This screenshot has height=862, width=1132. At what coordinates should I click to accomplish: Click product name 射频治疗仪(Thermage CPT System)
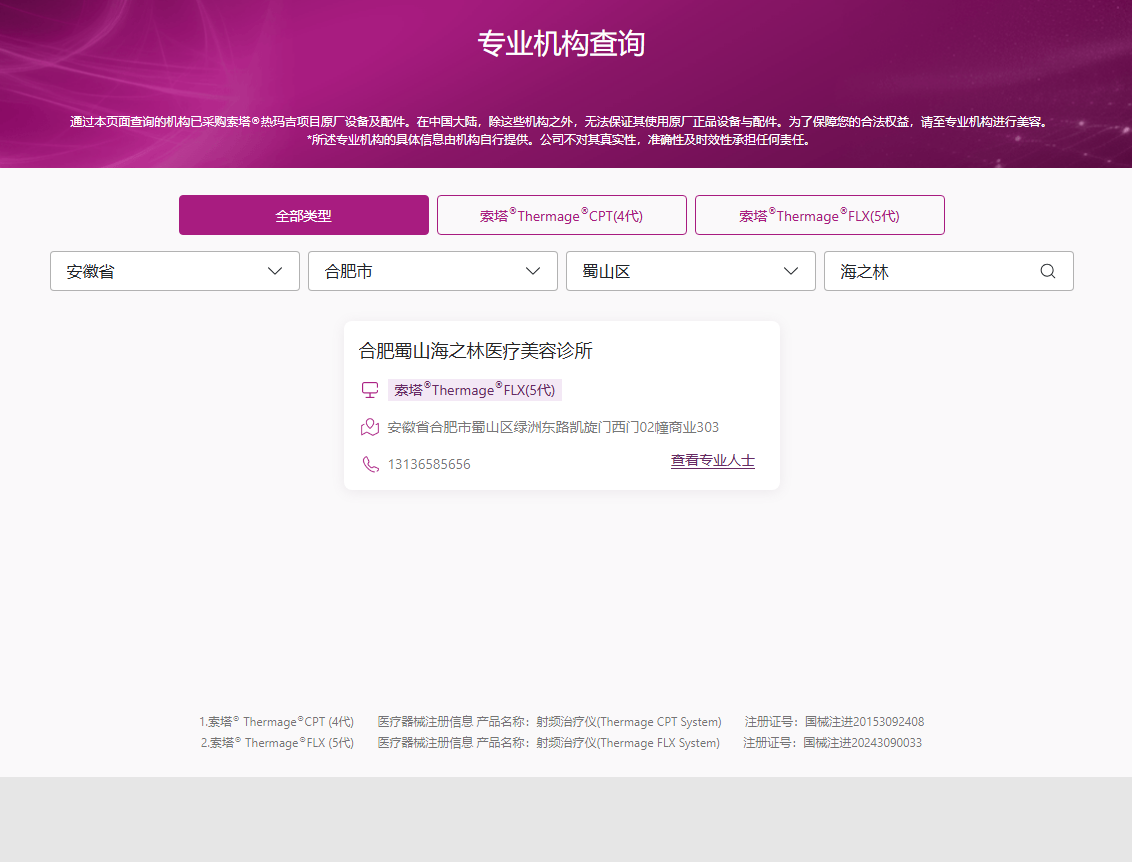(x=629, y=722)
